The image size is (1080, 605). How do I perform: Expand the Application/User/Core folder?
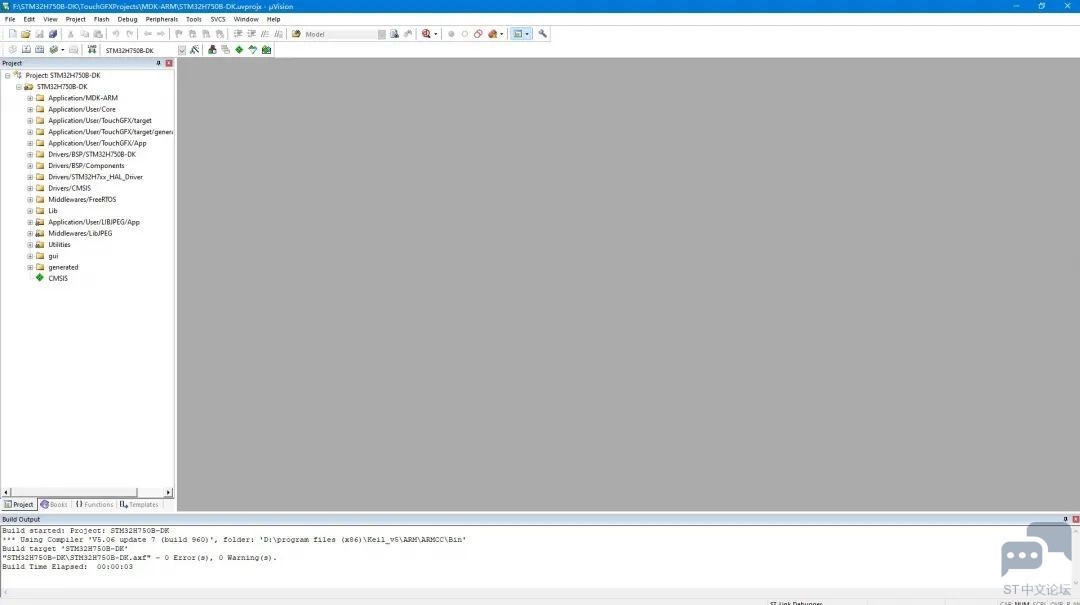pos(30,110)
